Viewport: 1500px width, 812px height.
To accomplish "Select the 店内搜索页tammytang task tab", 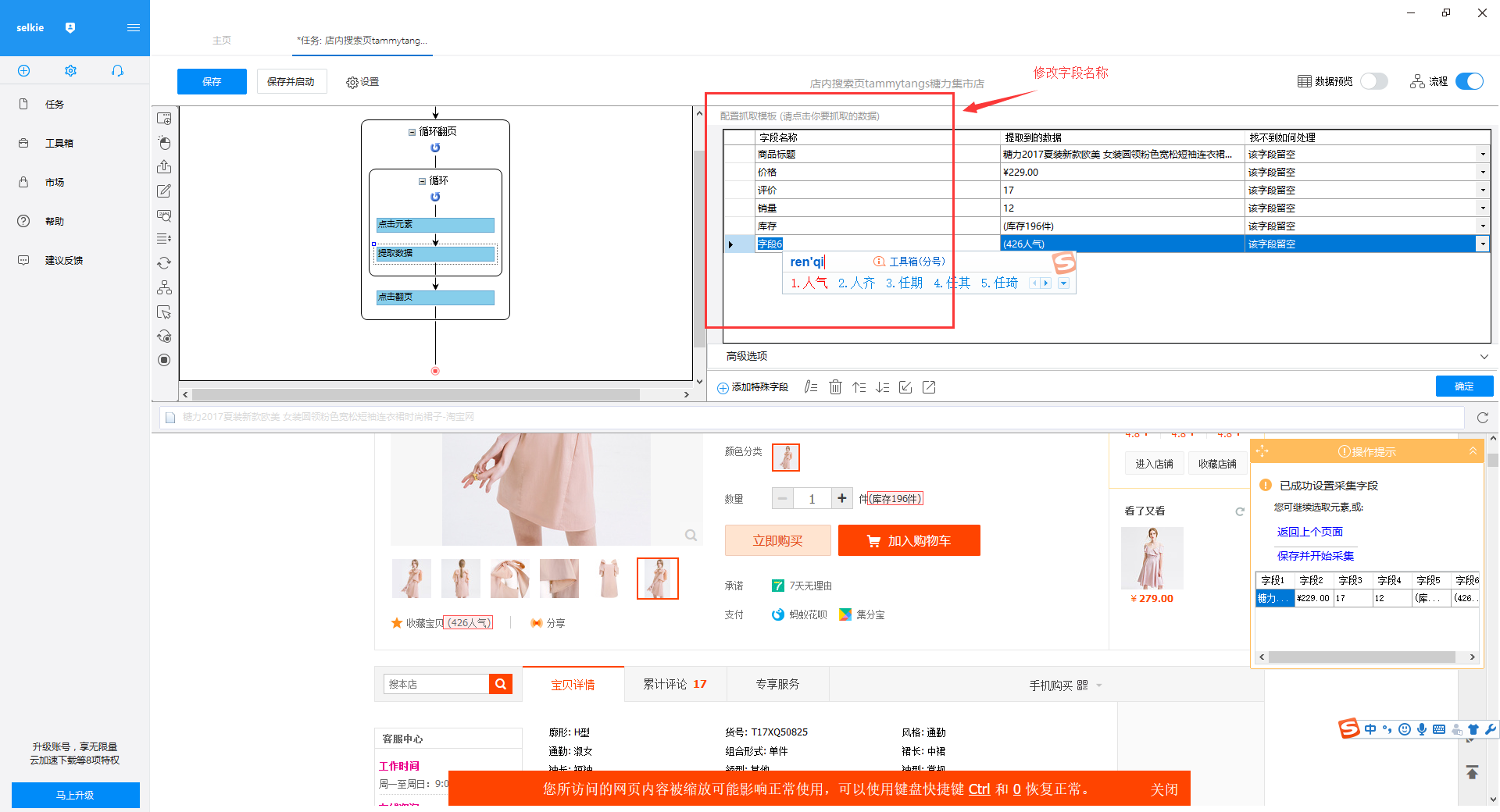I will click(x=362, y=41).
